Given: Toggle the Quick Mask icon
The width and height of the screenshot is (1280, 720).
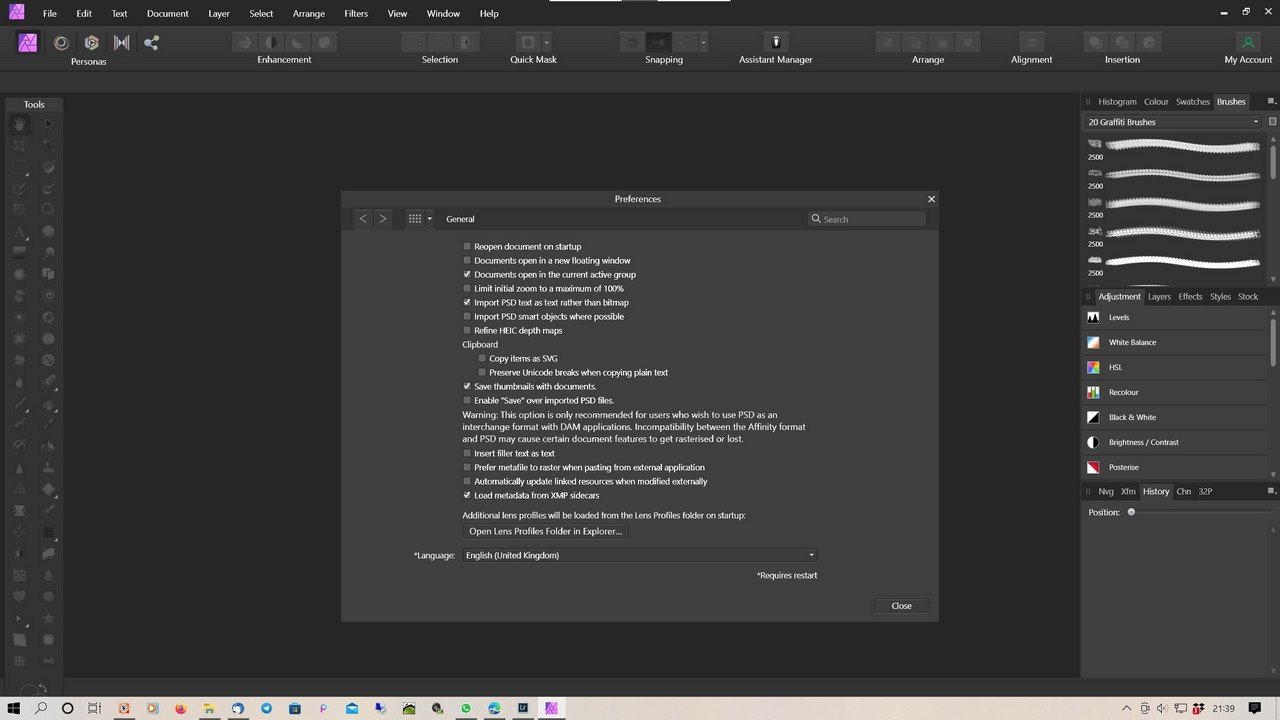Looking at the screenshot, I should pyautogui.click(x=528, y=42).
